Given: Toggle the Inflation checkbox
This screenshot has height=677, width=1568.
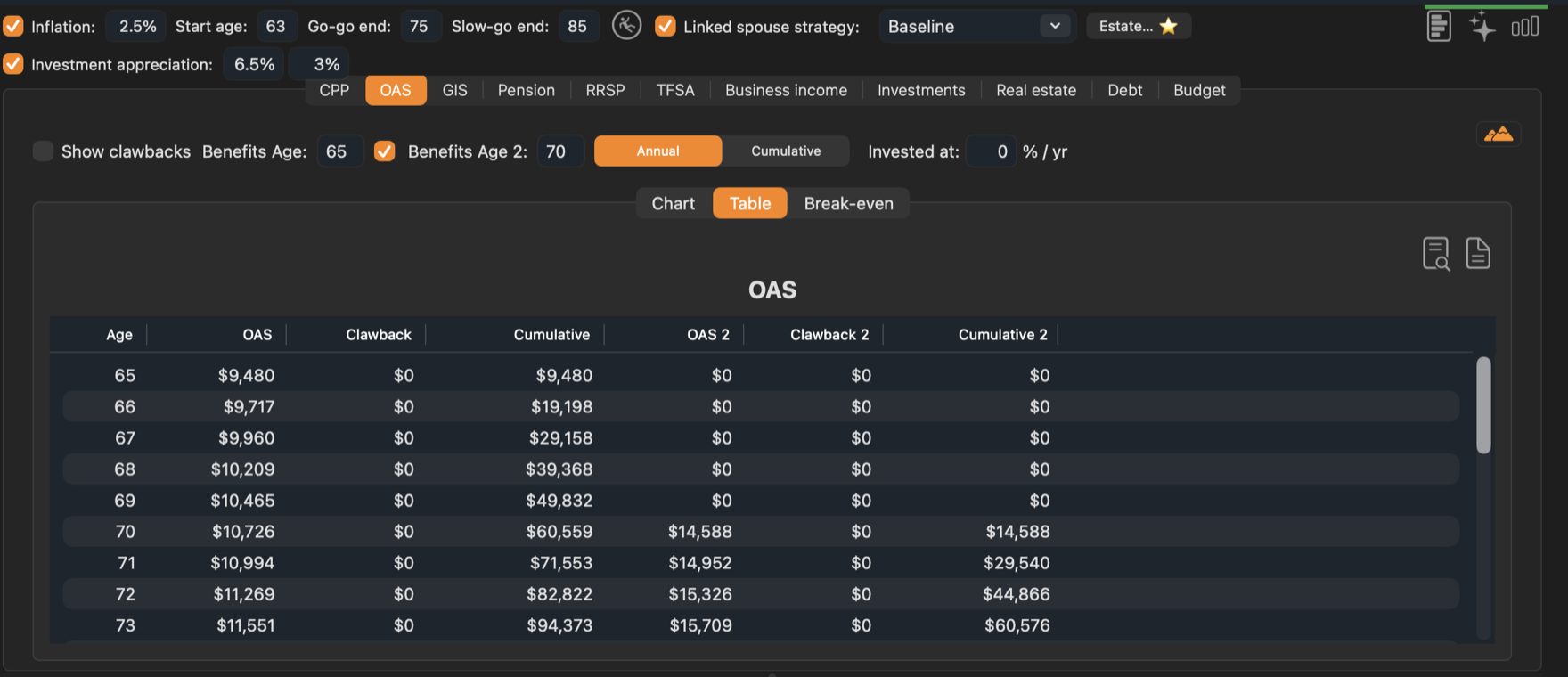Looking at the screenshot, I should tap(13, 26).
